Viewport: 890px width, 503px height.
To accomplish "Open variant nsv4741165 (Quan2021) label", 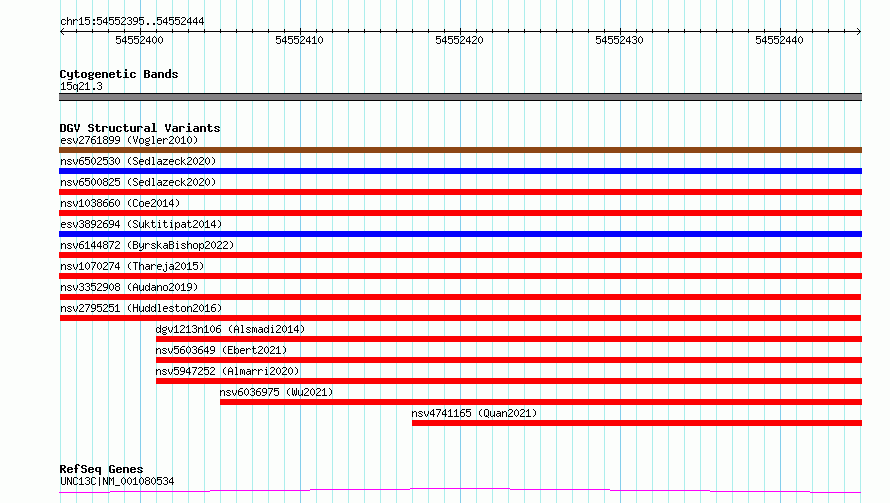I will click(x=474, y=413).
